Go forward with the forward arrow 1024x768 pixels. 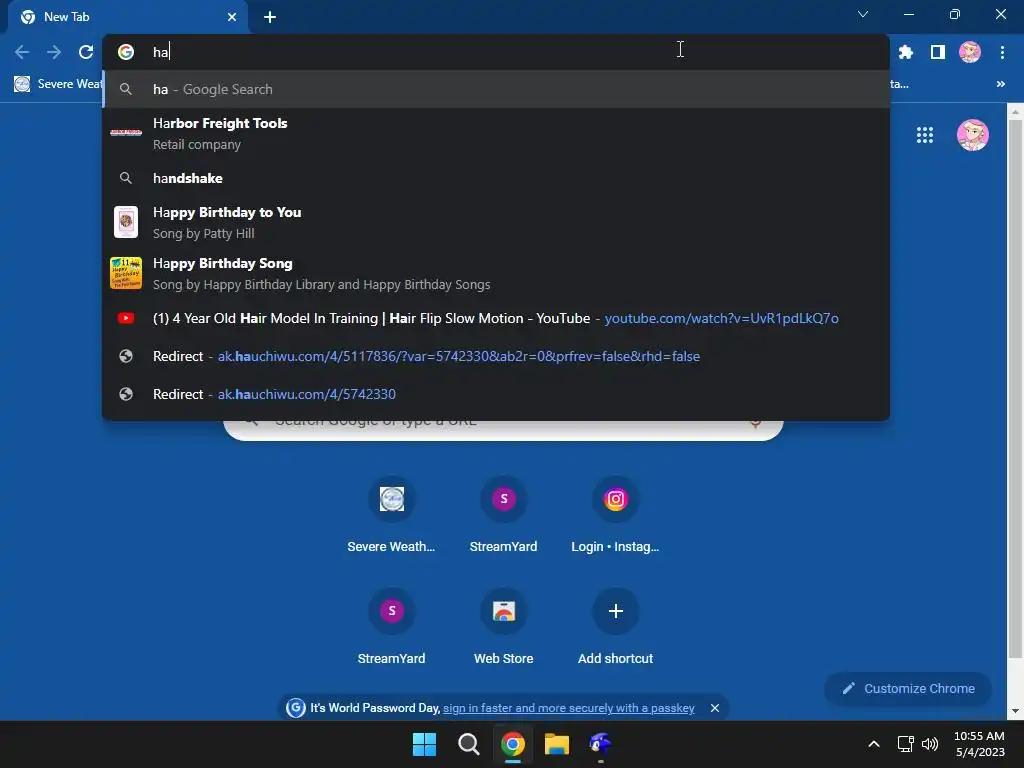coord(54,52)
